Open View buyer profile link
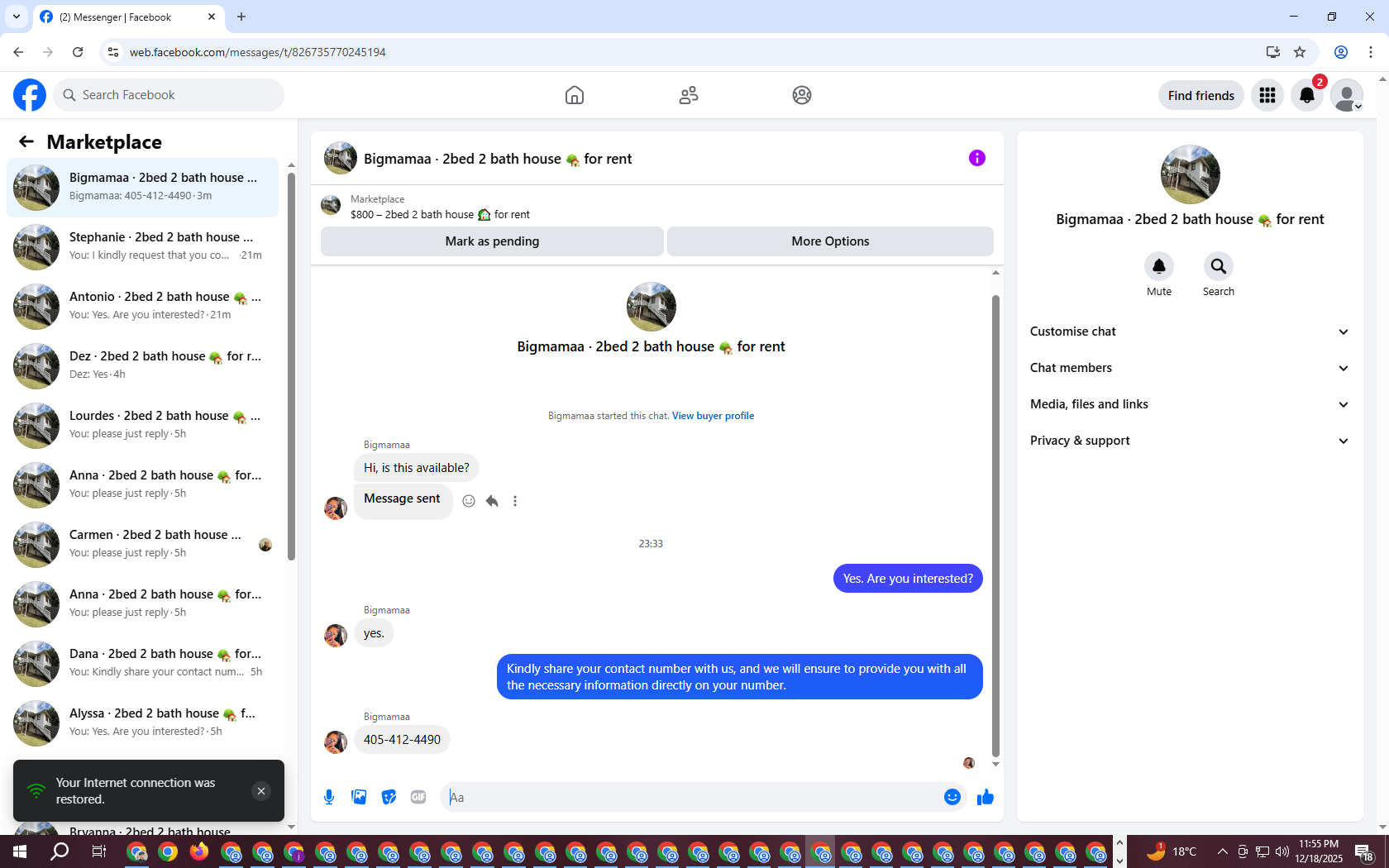The image size is (1389, 868). pyautogui.click(x=713, y=416)
